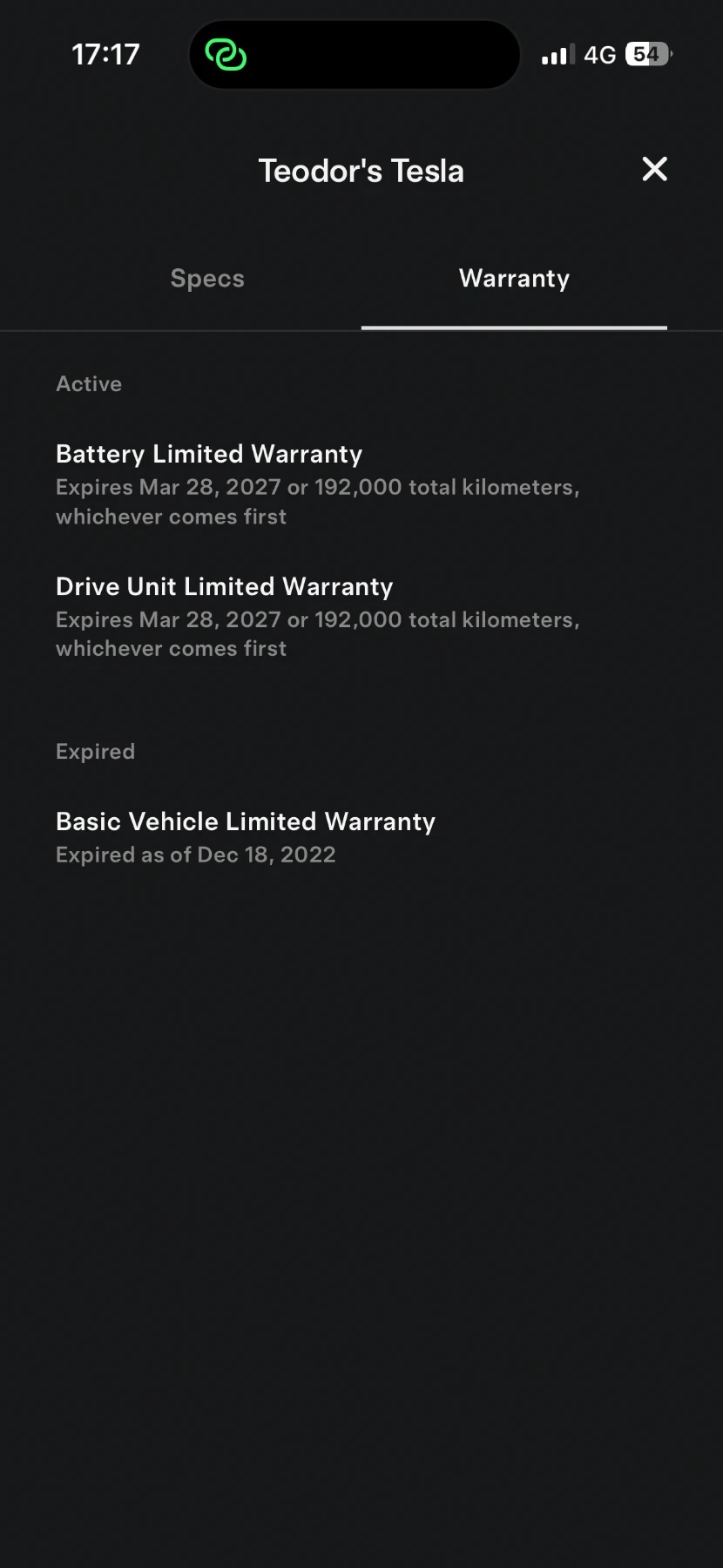The width and height of the screenshot is (723, 1568).
Task: Tap the Expired section header
Action: coord(95,751)
